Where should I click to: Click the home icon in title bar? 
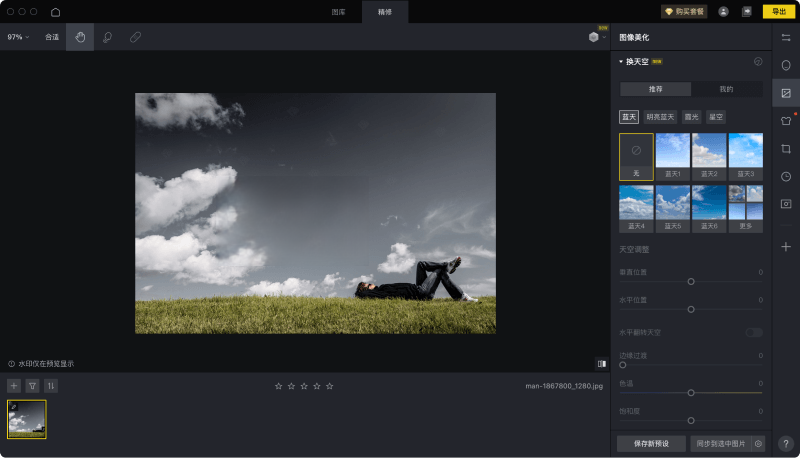coord(55,12)
